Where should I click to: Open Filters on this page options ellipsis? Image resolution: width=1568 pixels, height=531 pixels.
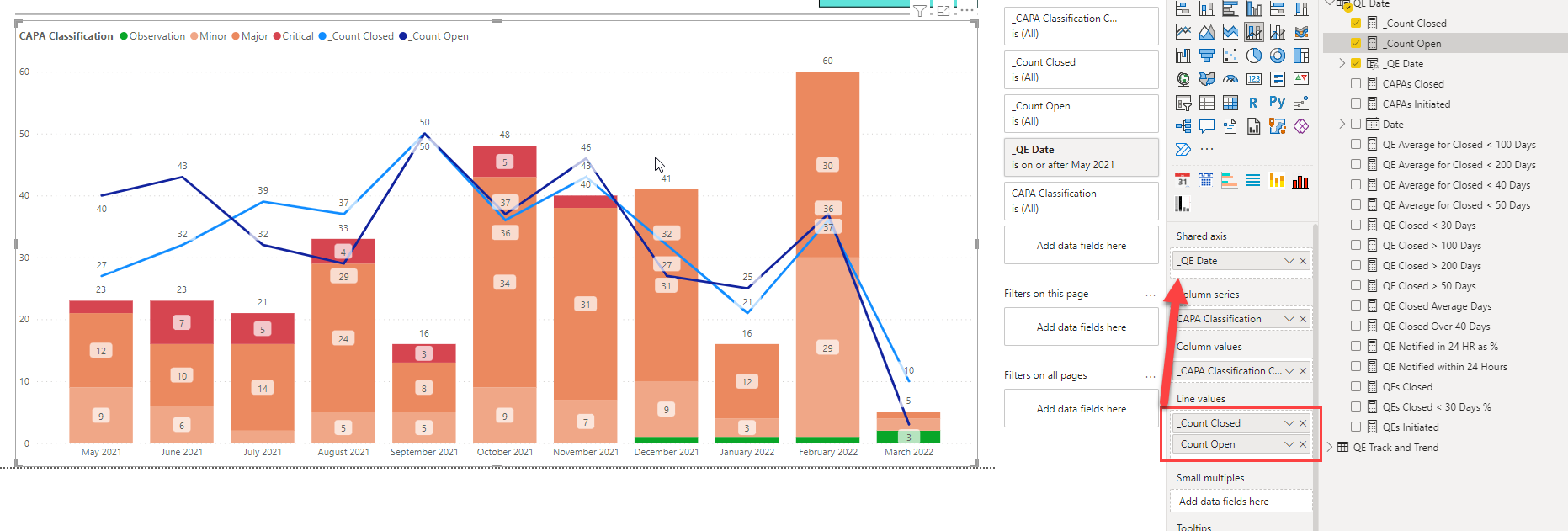[1151, 295]
